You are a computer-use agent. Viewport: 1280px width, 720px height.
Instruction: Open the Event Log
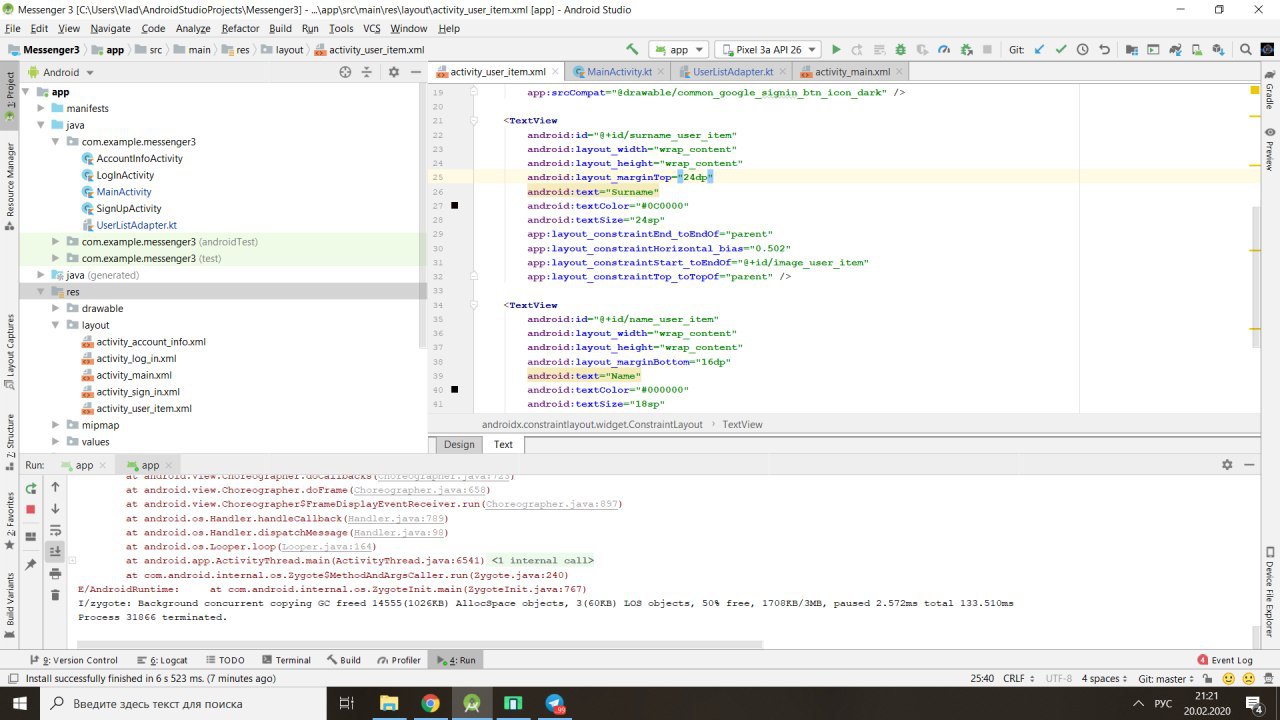click(x=1225, y=660)
